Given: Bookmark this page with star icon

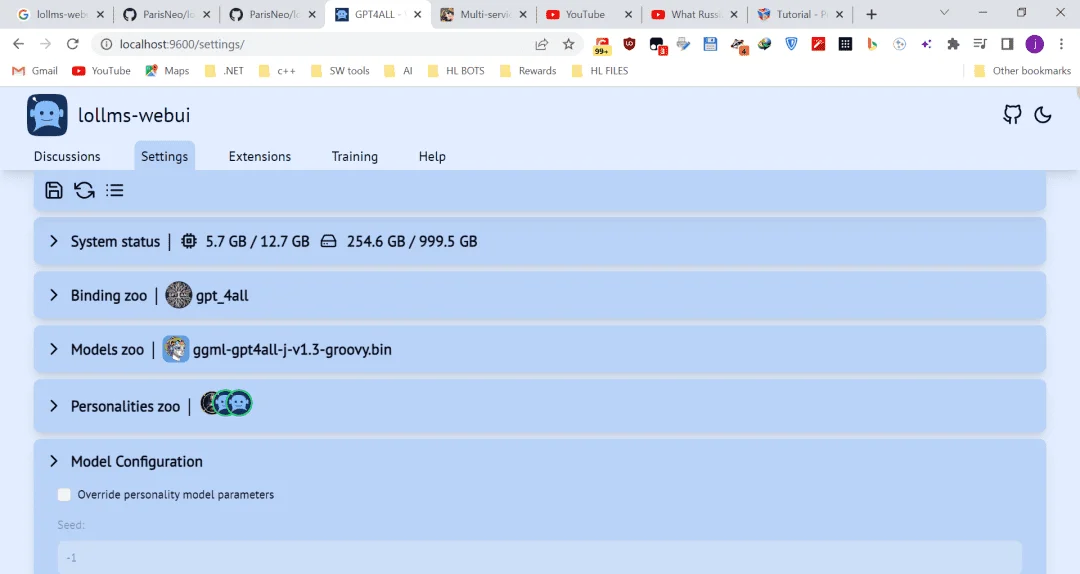Looking at the screenshot, I should (x=568, y=44).
